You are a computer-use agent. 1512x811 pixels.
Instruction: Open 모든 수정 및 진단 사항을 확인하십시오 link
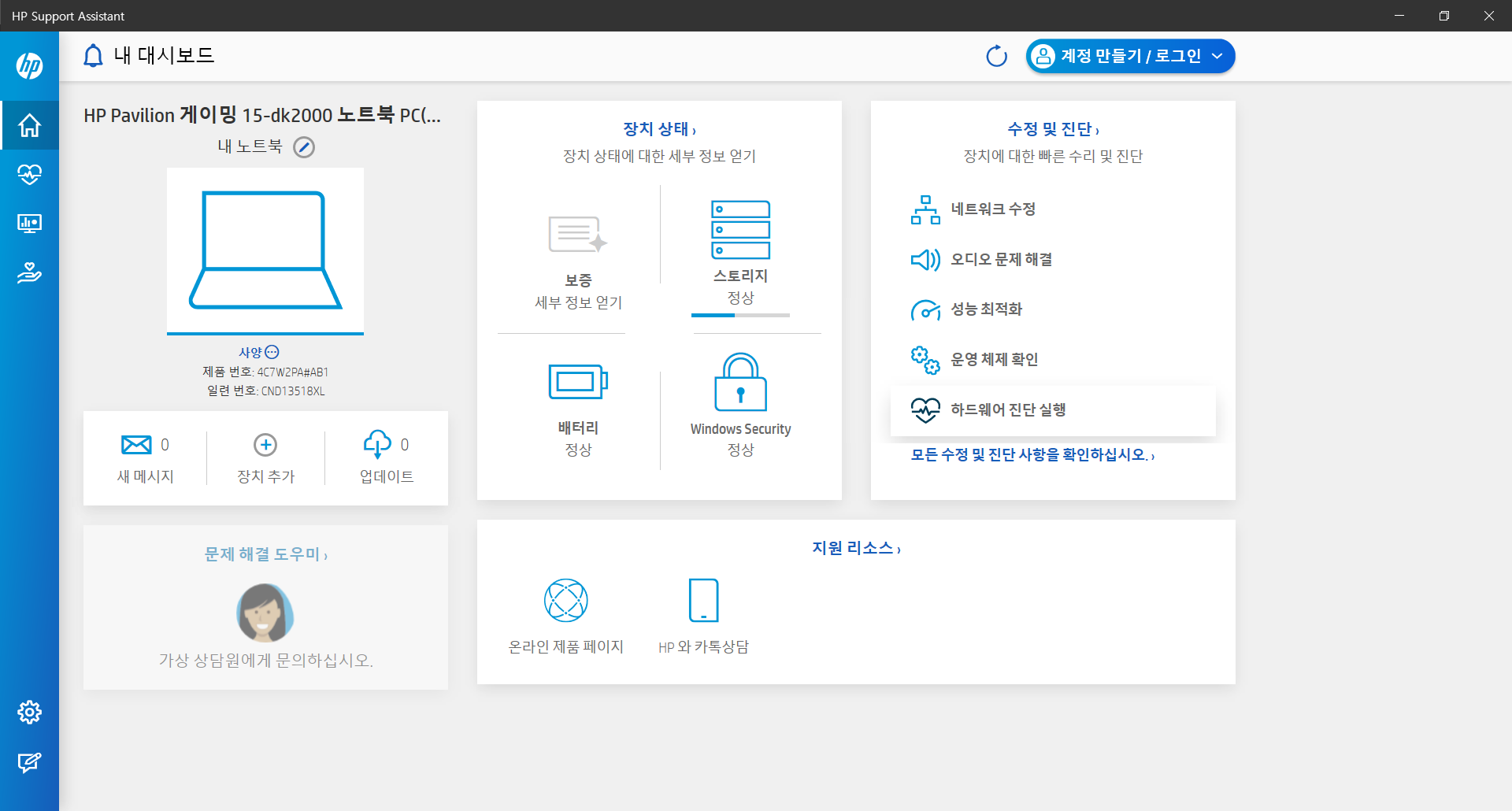(1032, 455)
